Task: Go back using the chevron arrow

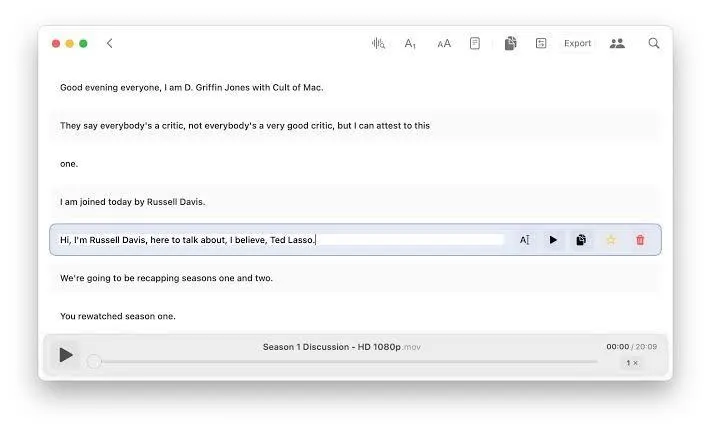Action: pos(109,44)
